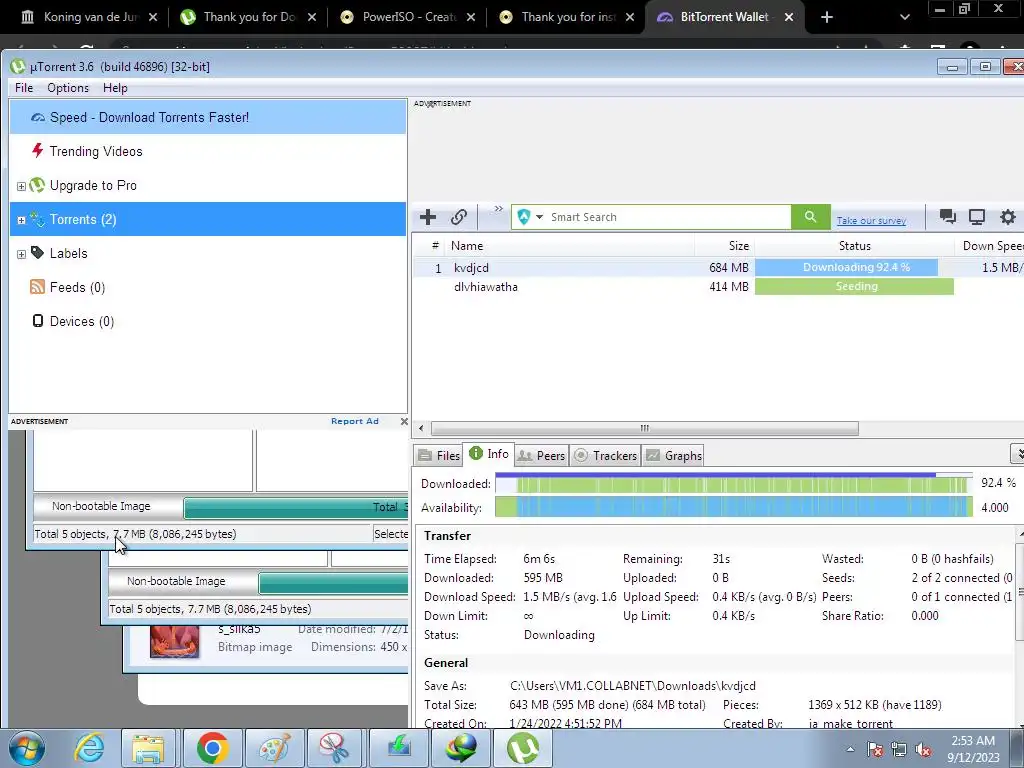The image size is (1024, 768).
Task: Open the Take our survey link
Action: (x=871, y=221)
